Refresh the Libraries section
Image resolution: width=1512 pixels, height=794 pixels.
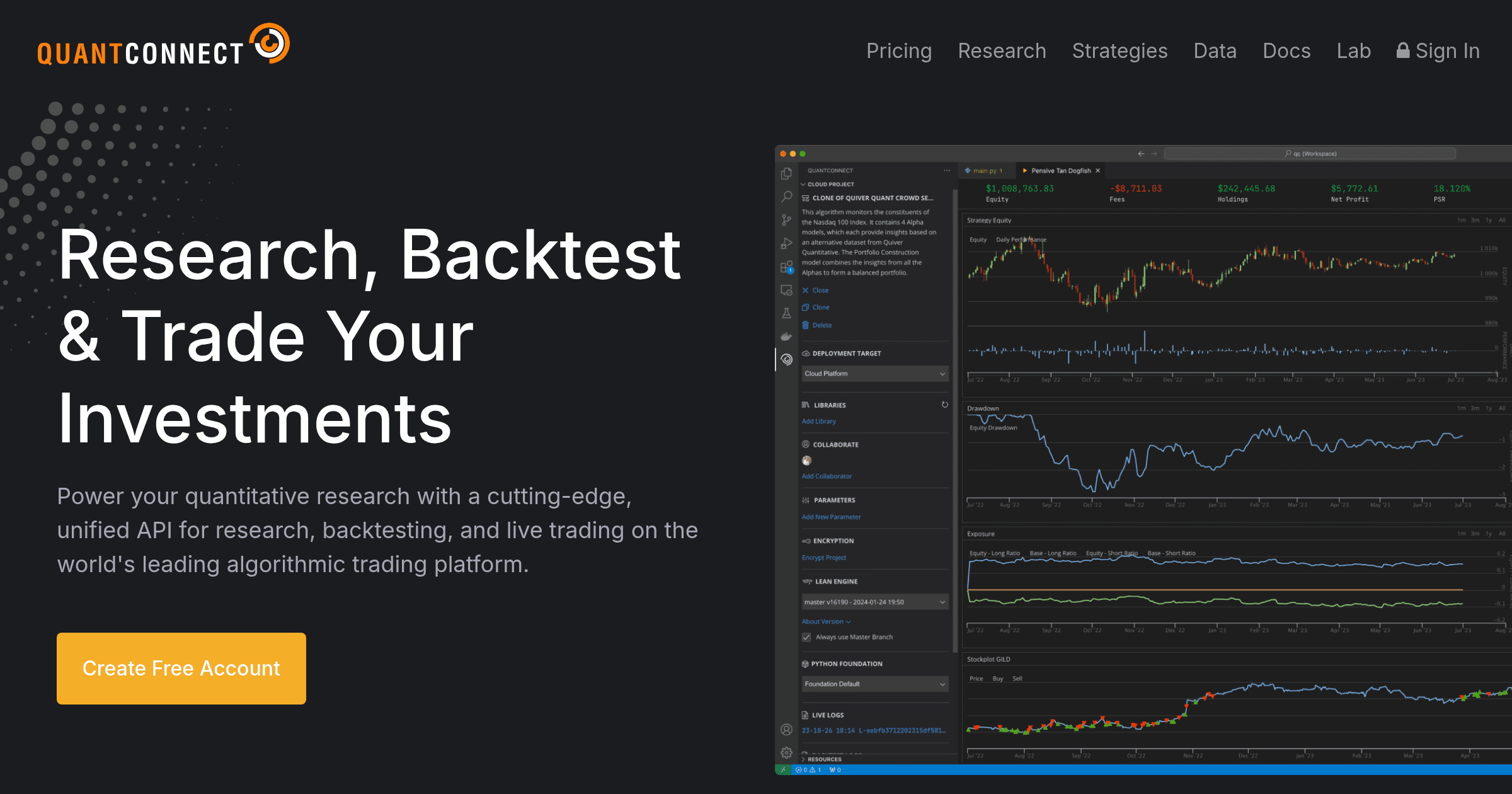(x=944, y=405)
